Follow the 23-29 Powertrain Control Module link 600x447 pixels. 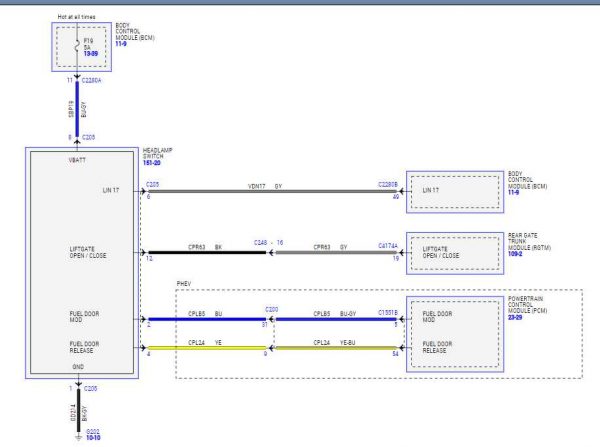click(515, 317)
